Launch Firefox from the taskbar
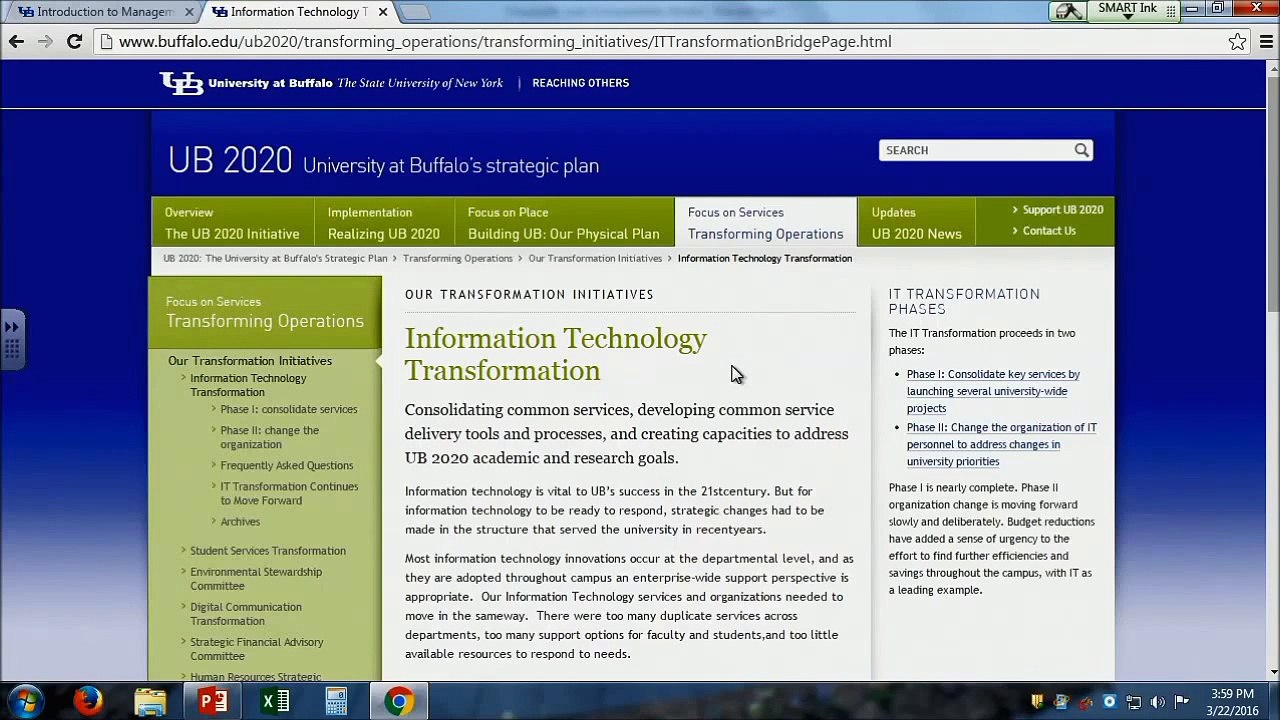 point(88,701)
